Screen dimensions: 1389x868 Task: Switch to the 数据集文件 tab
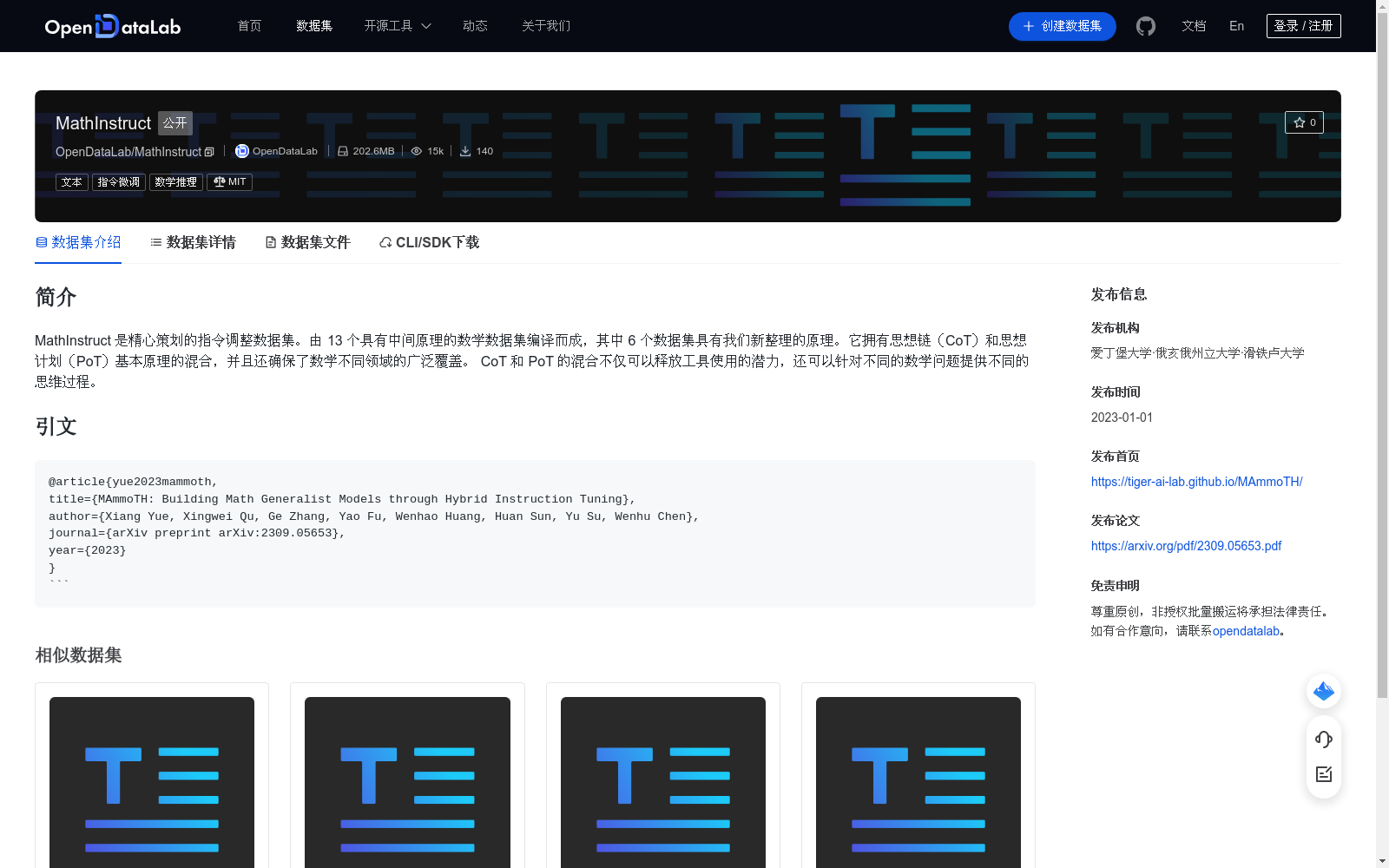307,242
